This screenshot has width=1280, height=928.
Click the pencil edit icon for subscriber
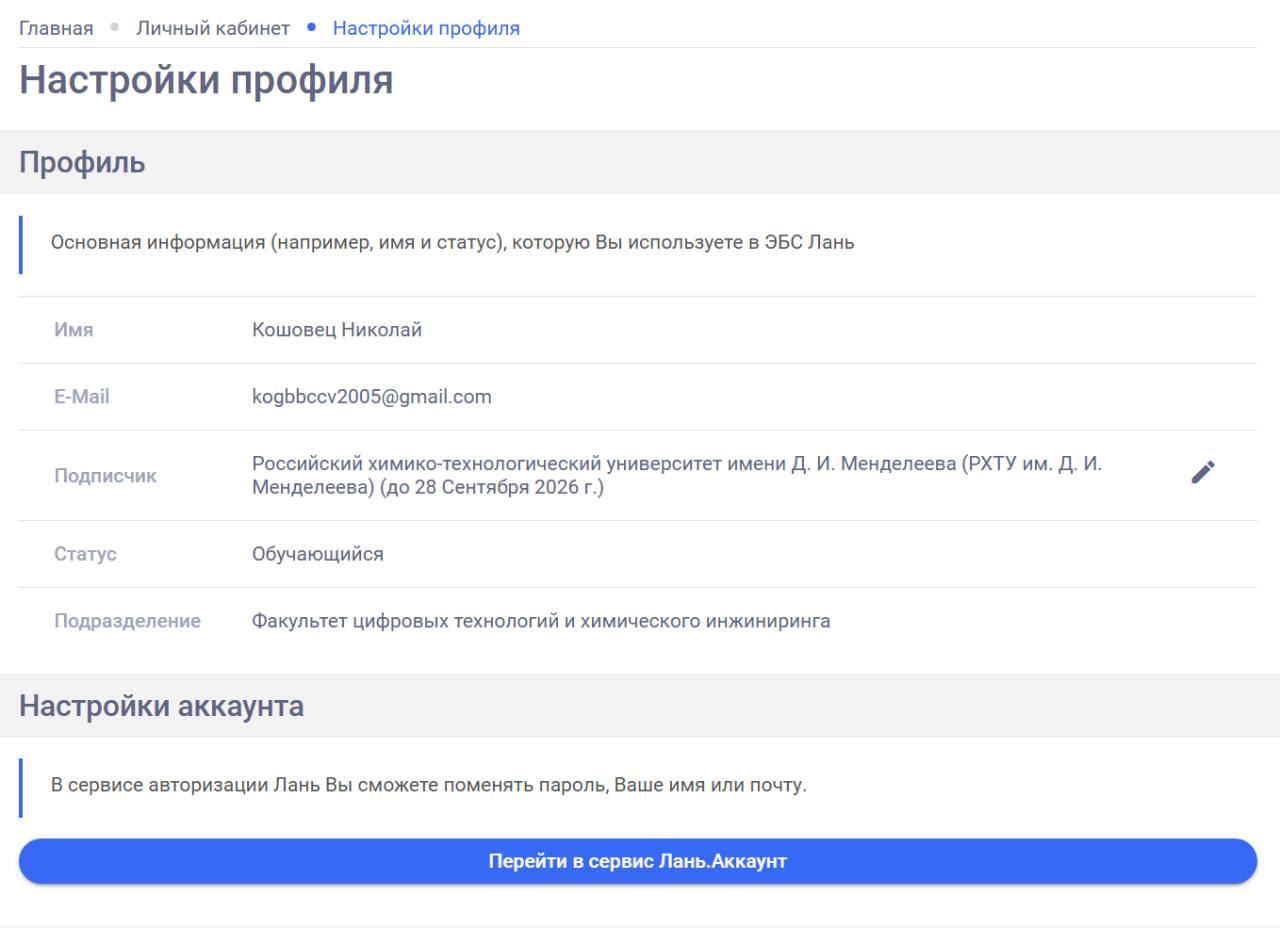coord(1203,472)
